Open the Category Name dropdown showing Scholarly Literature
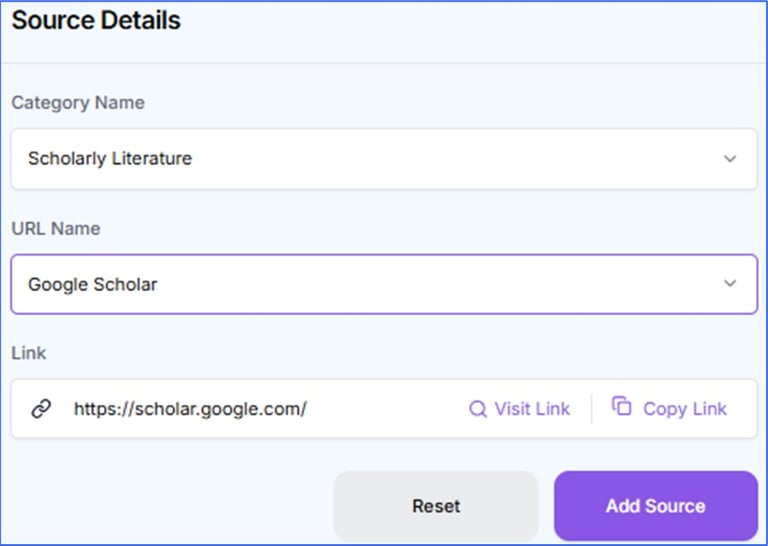 [384, 159]
